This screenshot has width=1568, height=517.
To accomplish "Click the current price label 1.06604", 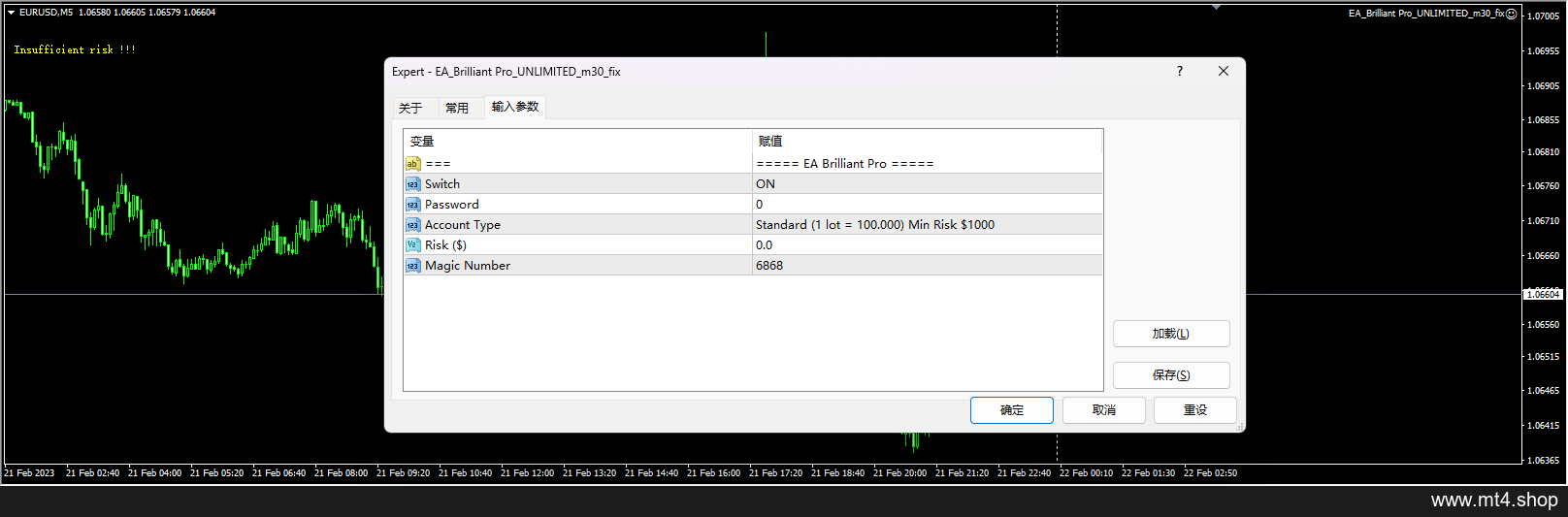I will [1543, 294].
